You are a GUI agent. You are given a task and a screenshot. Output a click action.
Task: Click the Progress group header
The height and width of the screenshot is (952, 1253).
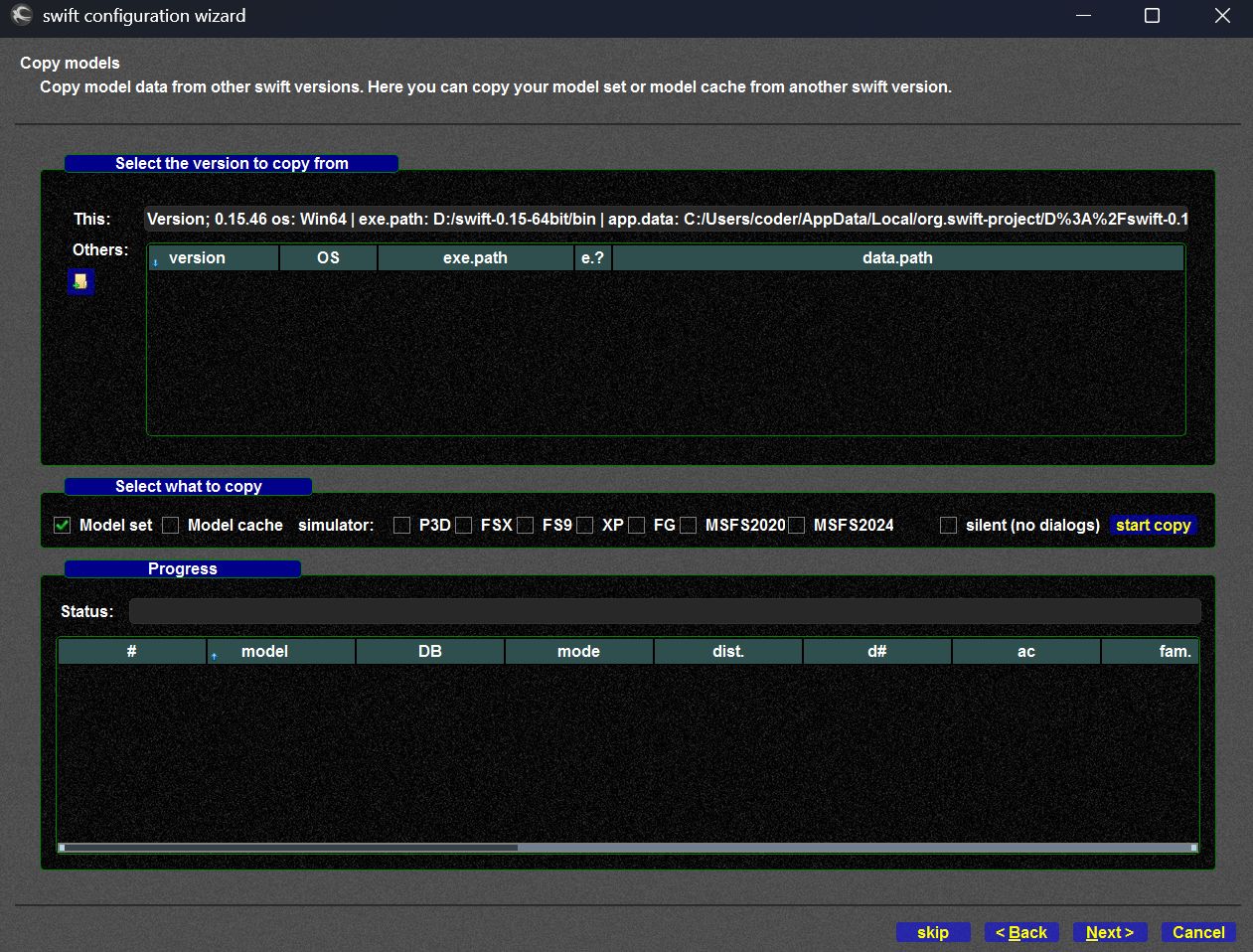(182, 568)
